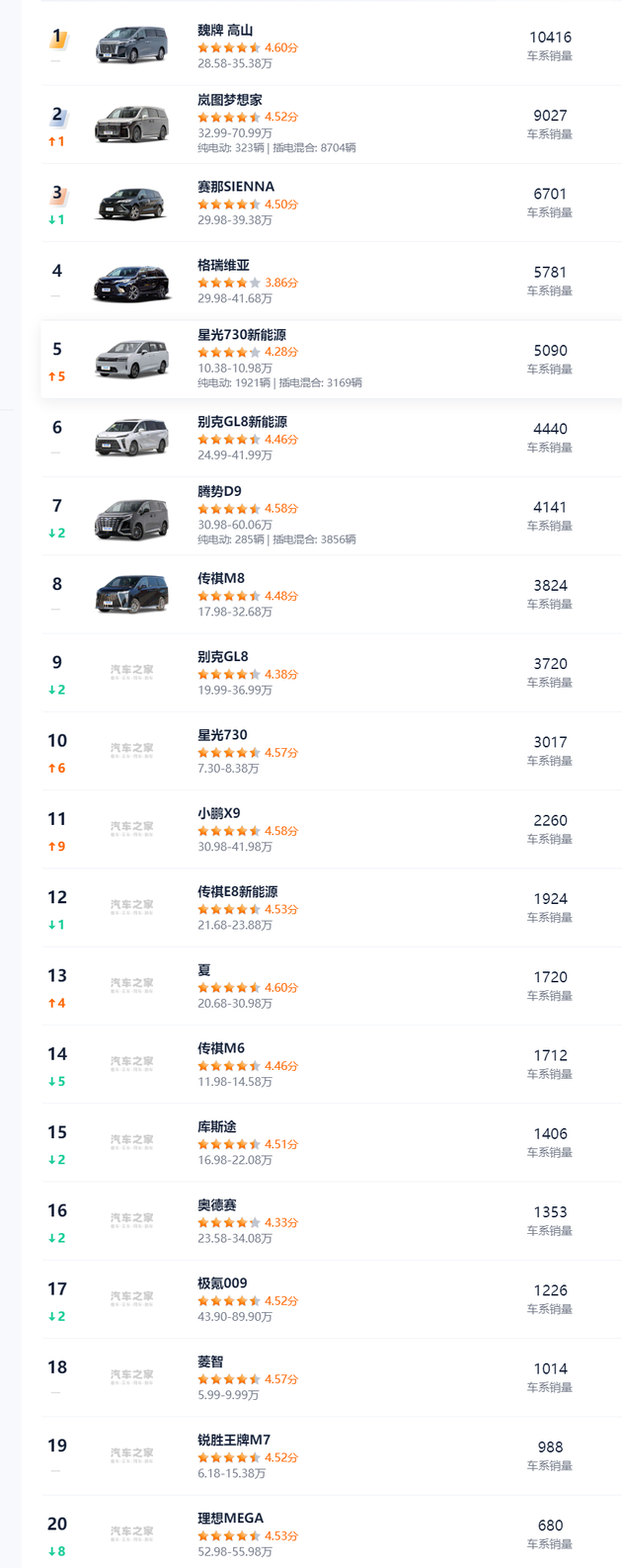622x1568 pixels.
Task: Open the 腾势D9 vehicle image
Action: [x=131, y=517]
